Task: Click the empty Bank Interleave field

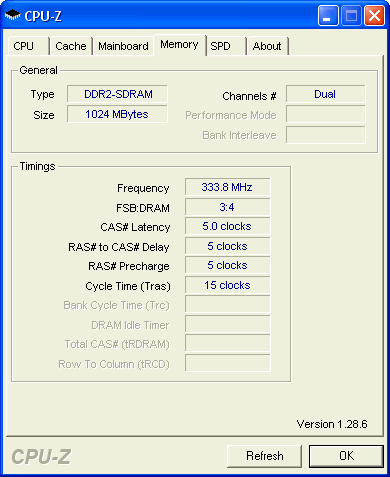Action: [326, 135]
